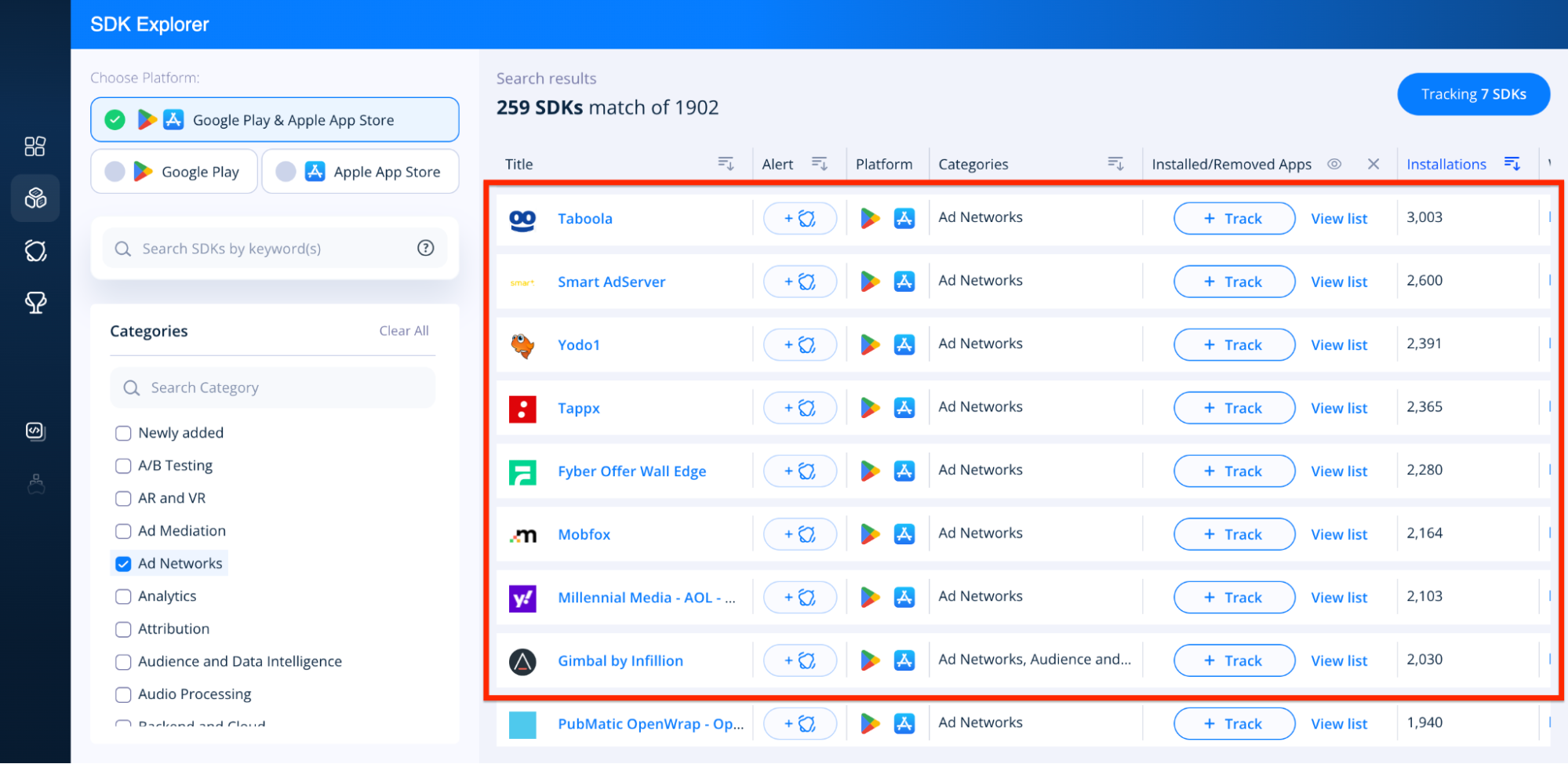Click App Store icon in Mobfox row
This screenshot has width=1568, height=764.
[x=904, y=534]
